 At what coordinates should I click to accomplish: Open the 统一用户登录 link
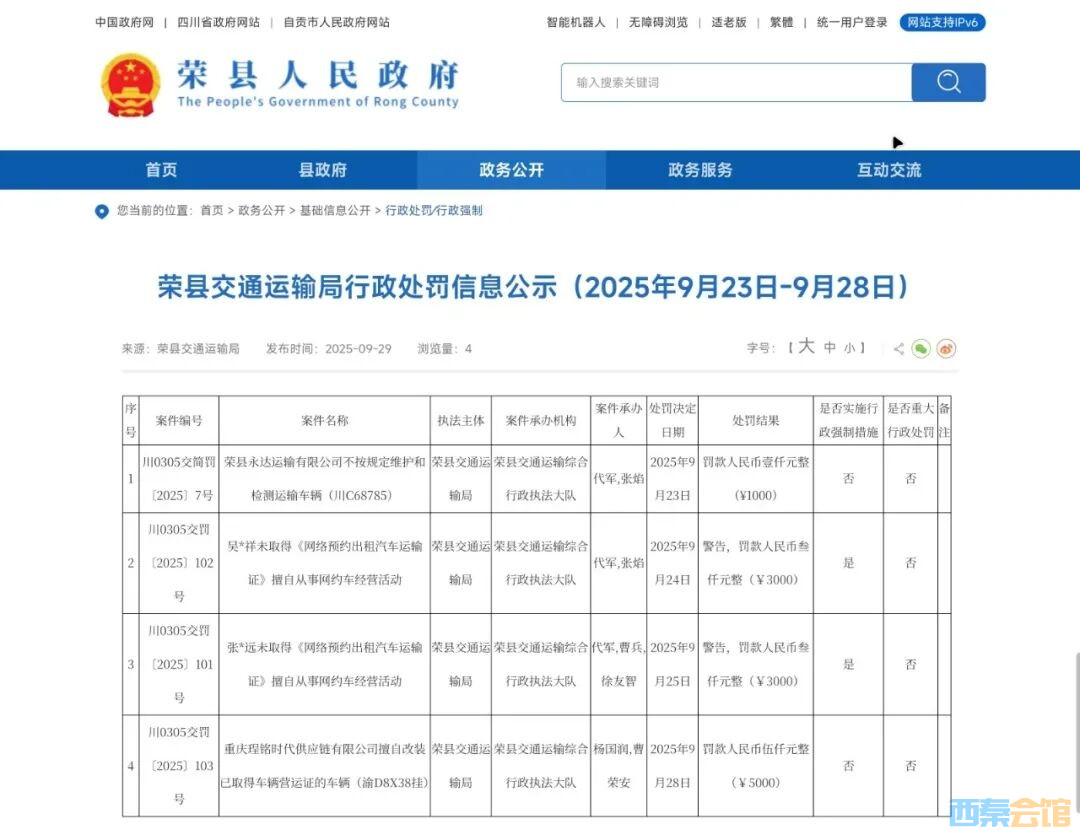click(852, 22)
